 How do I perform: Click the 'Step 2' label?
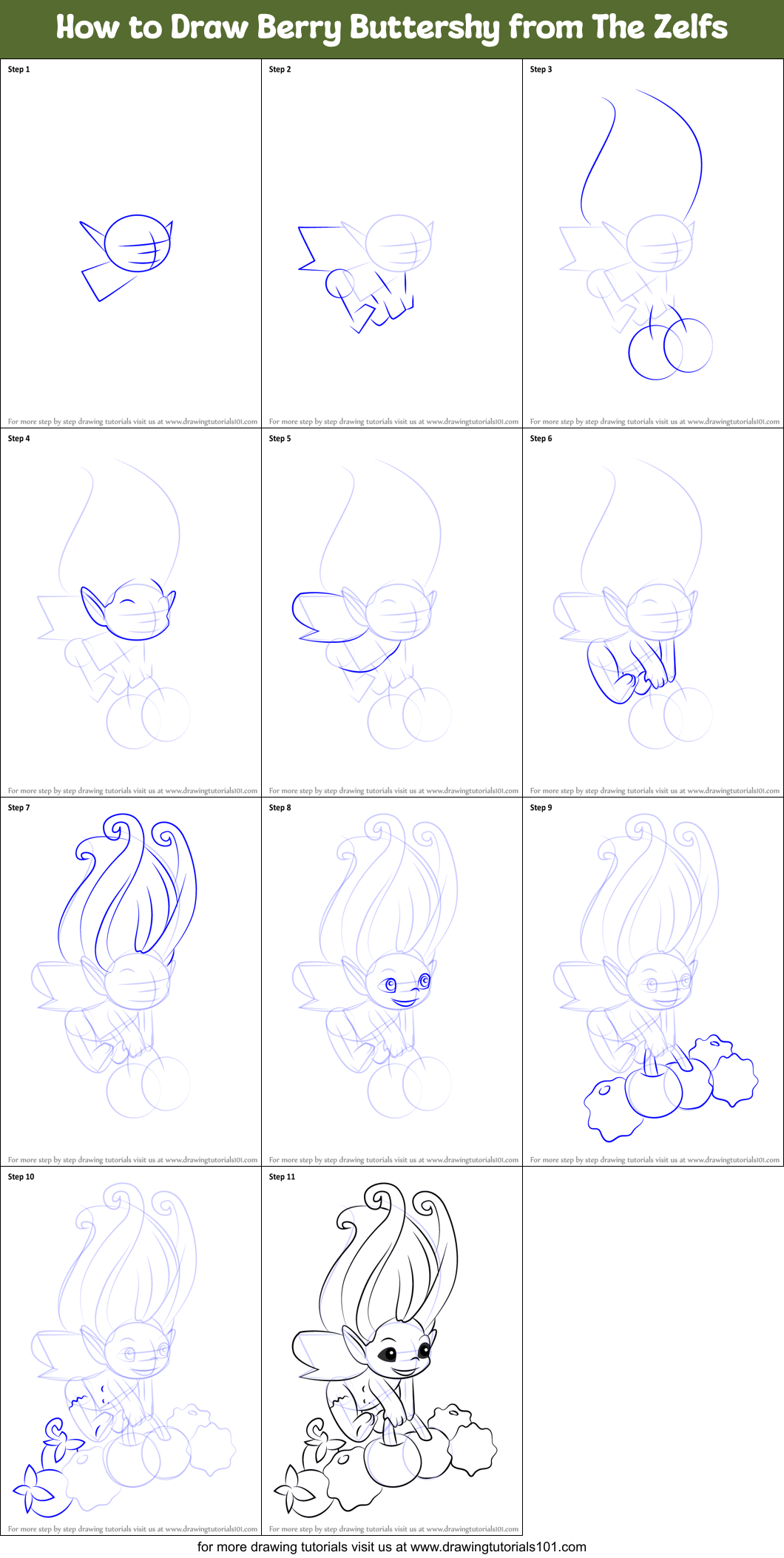(280, 70)
